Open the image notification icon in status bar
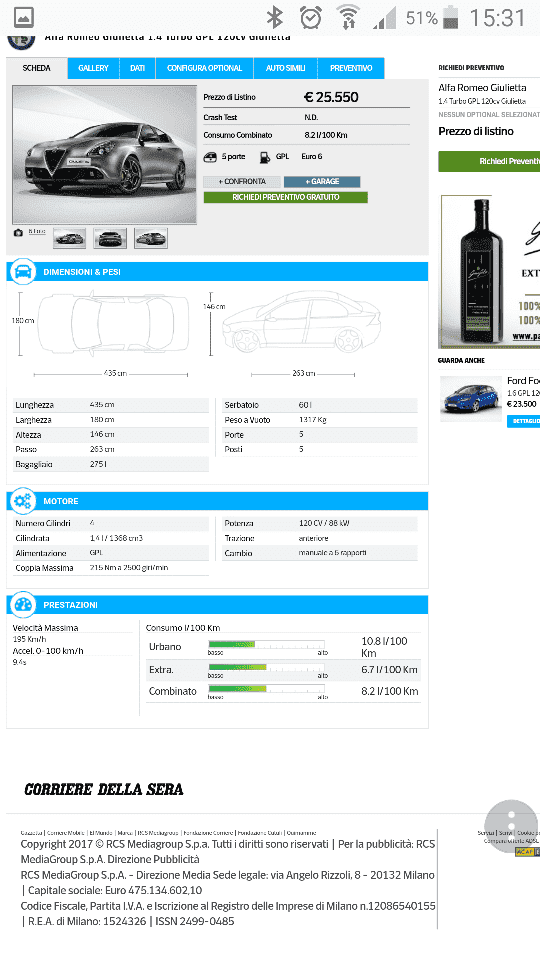540x960 pixels. [x=23, y=17]
